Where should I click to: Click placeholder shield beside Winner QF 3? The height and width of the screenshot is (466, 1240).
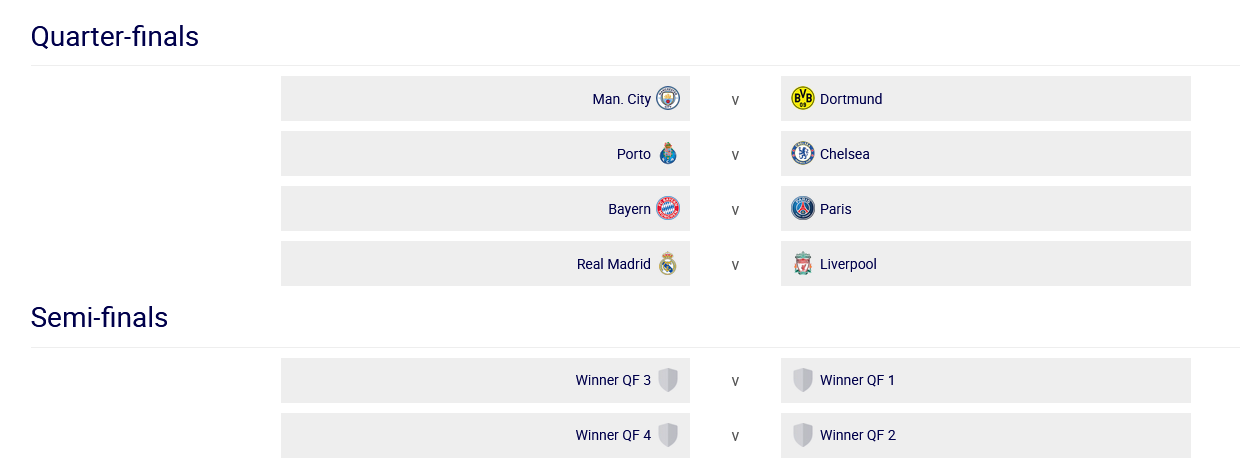[668, 380]
